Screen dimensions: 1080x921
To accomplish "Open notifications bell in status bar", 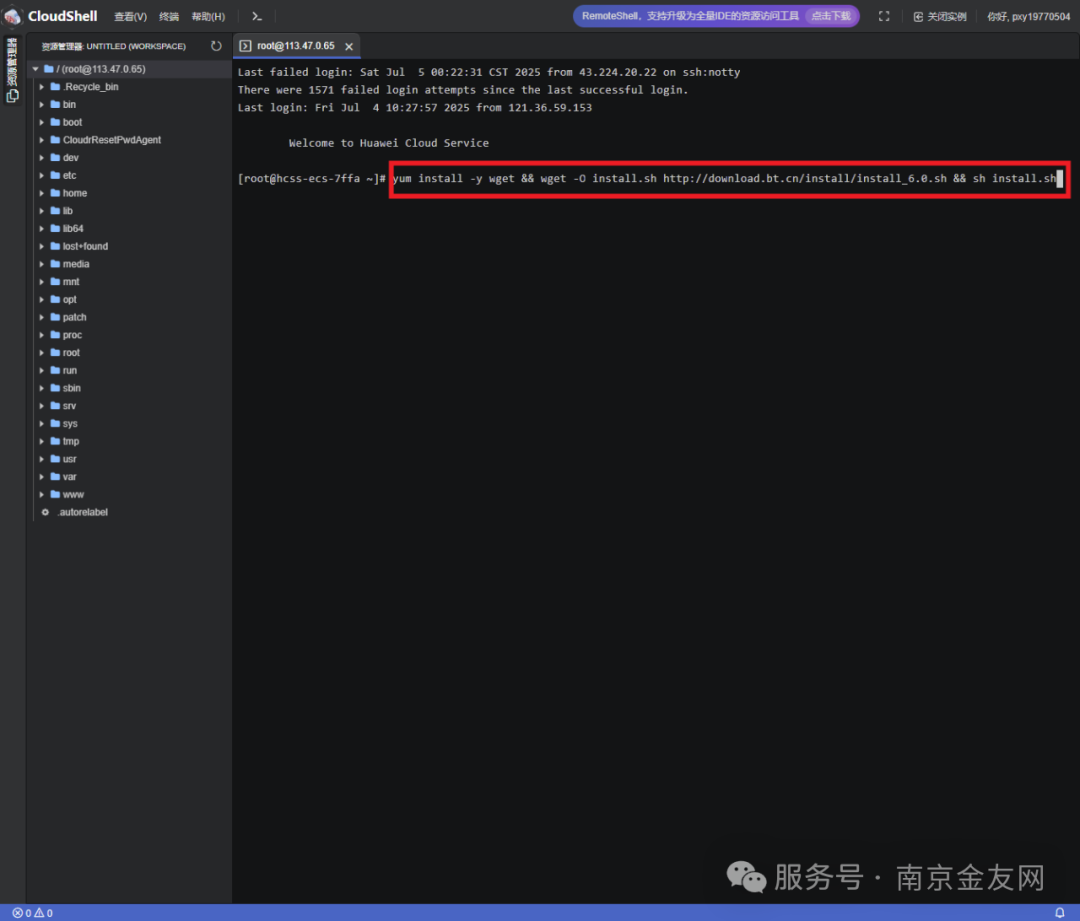I will point(1060,913).
